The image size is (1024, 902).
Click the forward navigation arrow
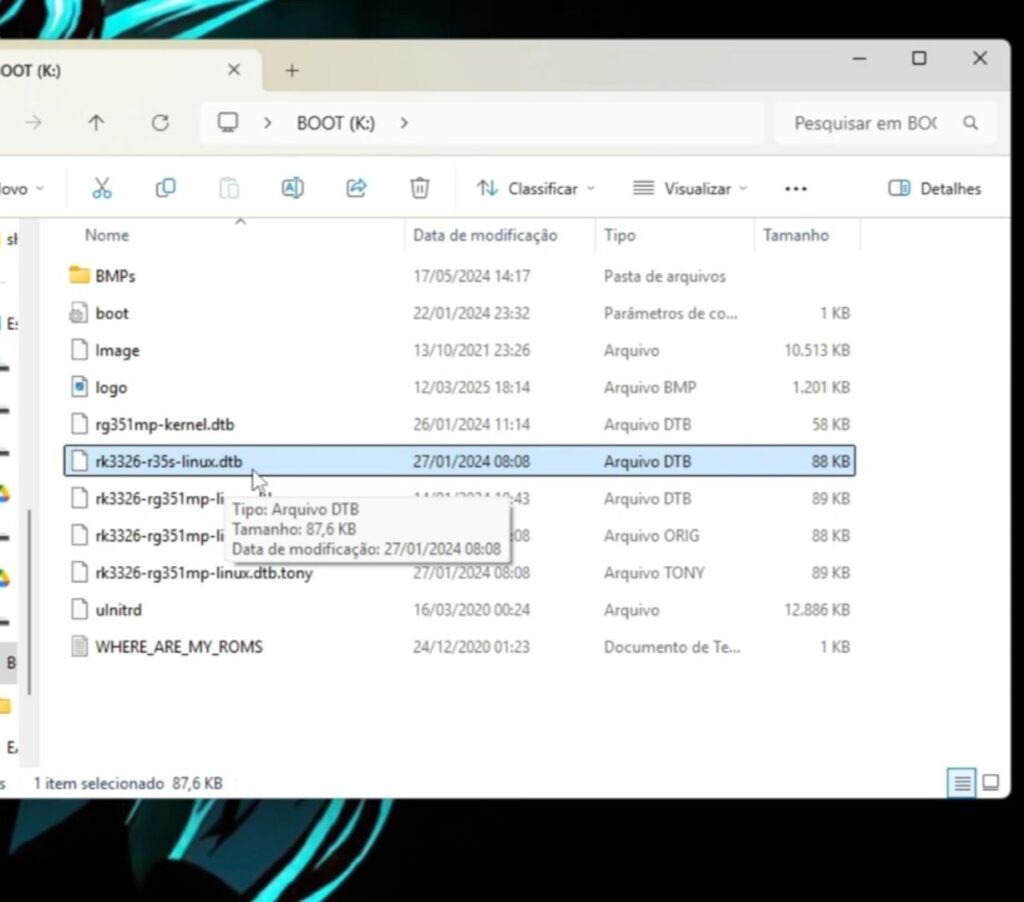(33, 123)
